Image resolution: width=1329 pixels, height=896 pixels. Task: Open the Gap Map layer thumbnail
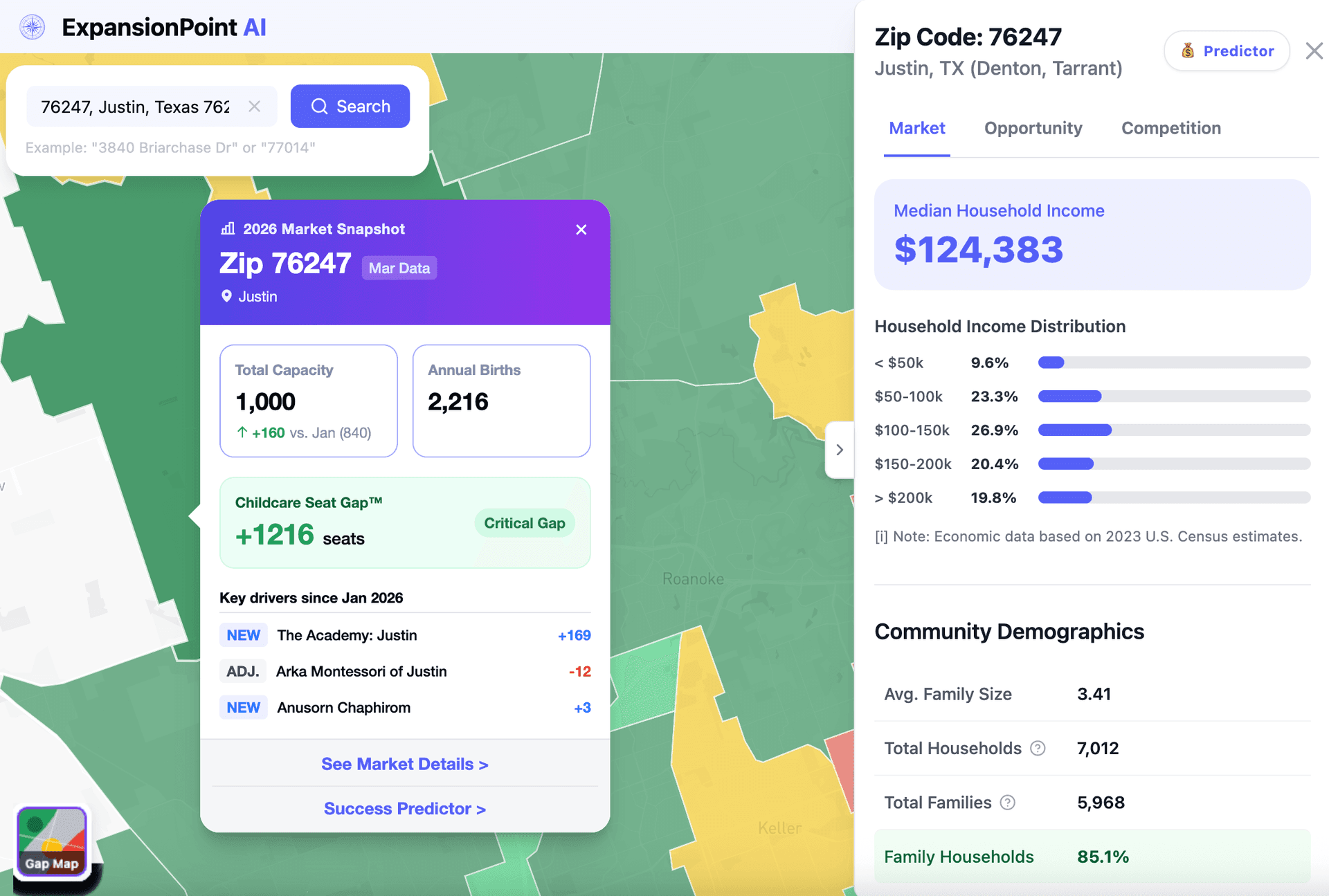point(52,841)
